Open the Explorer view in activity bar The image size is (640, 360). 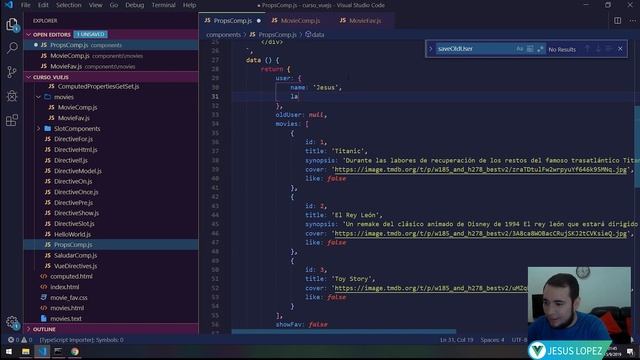pyautogui.click(x=12, y=25)
